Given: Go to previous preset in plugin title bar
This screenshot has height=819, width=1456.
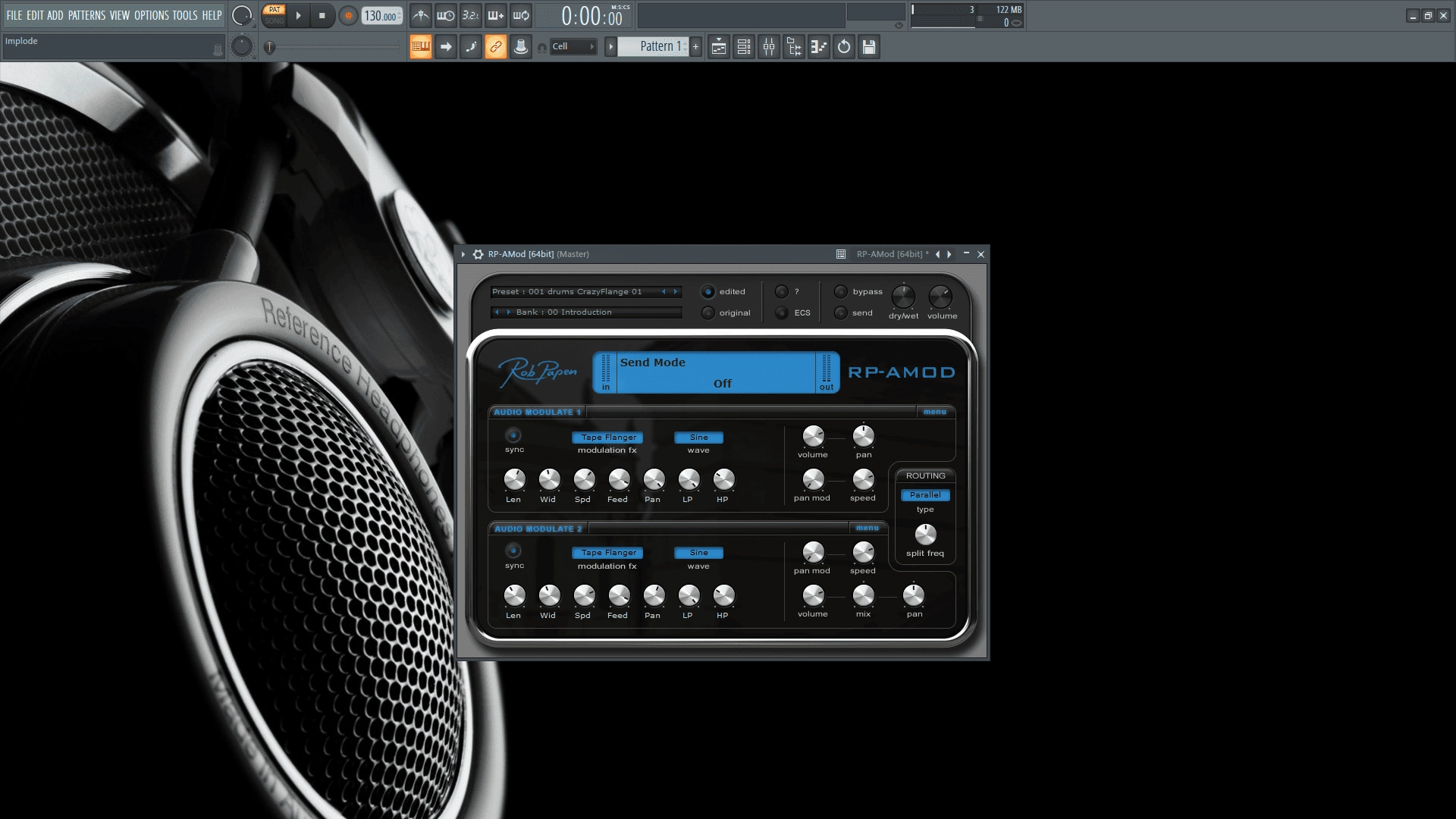Looking at the screenshot, I should click(937, 254).
